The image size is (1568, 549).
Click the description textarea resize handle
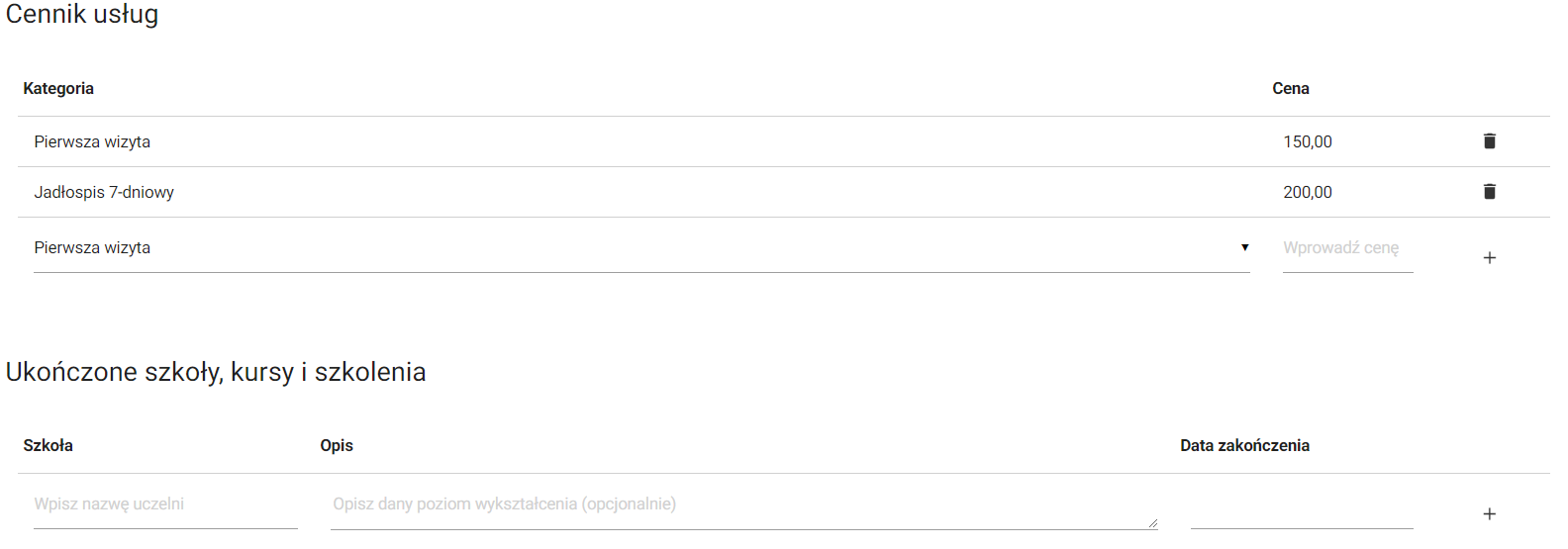click(1153, 523)
